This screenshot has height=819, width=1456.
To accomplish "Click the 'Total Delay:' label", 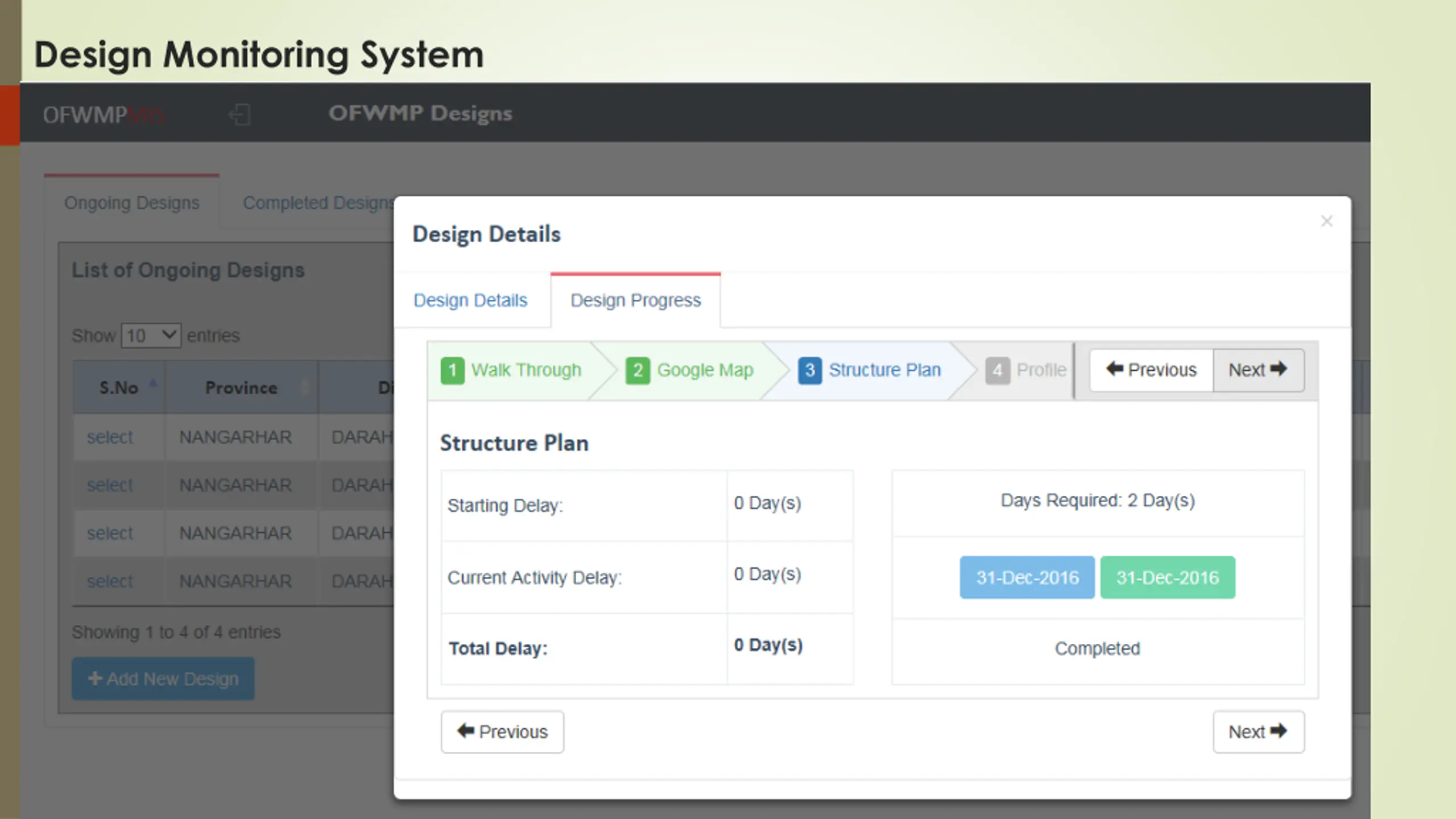I will coord(498,648).
